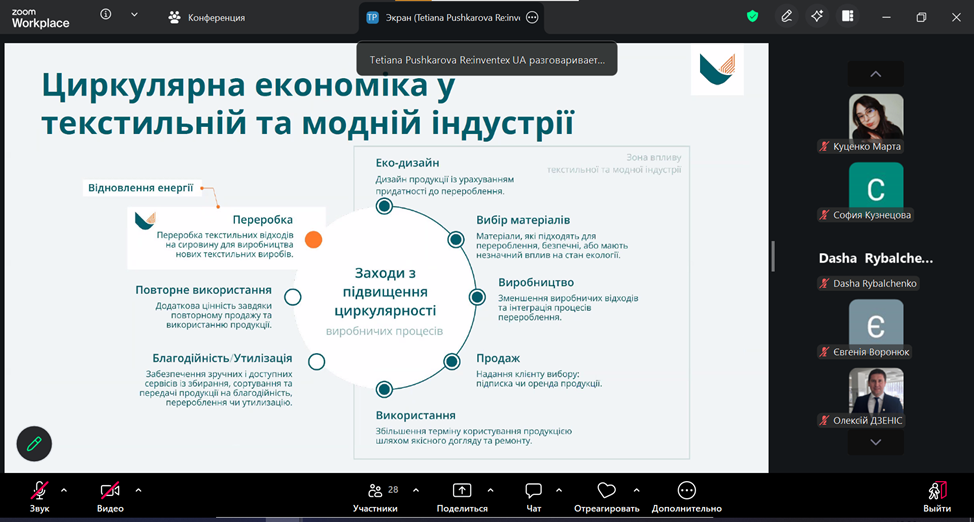Expand video options arrow next to Видео

pyautogui.click(x=138, y=490)
